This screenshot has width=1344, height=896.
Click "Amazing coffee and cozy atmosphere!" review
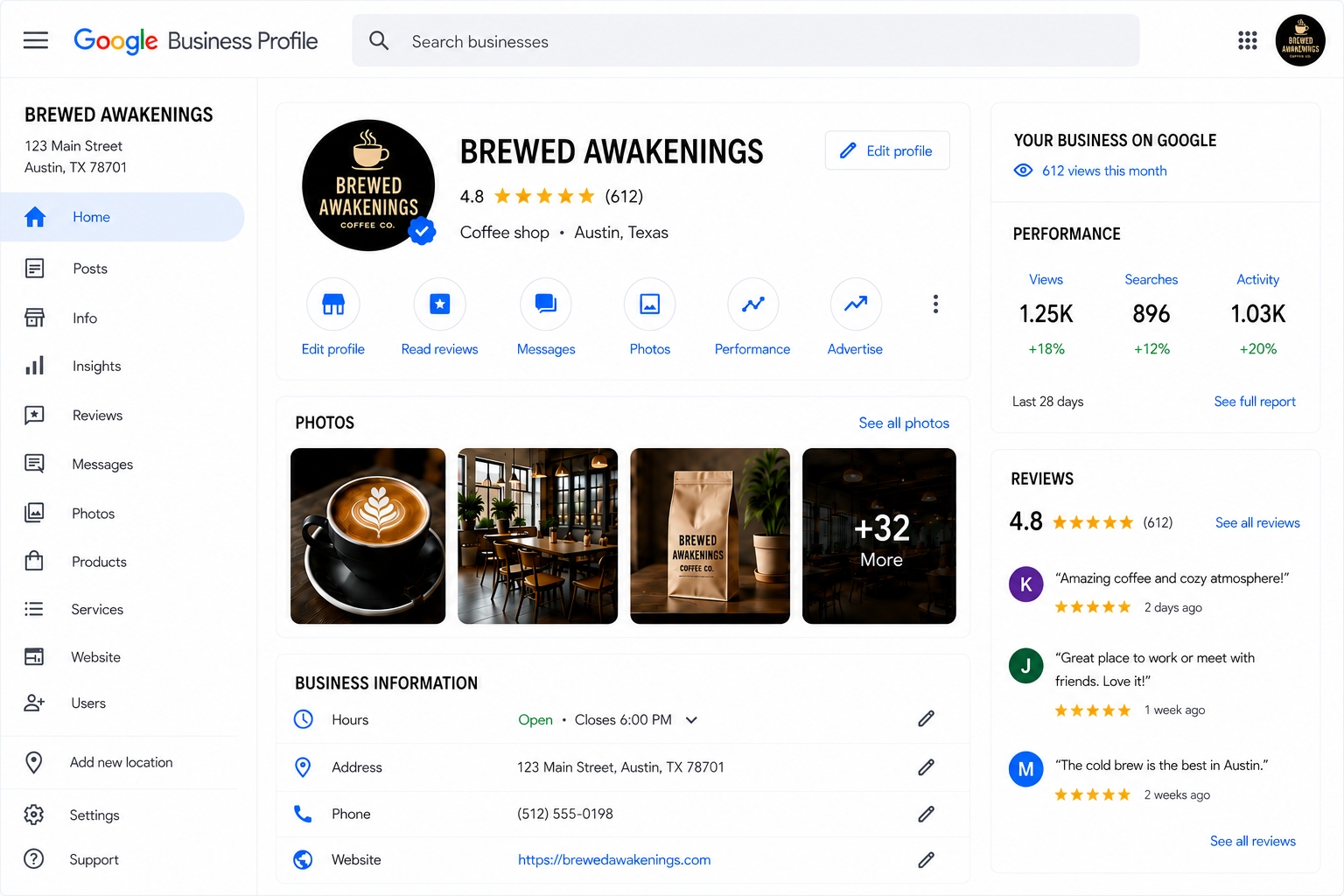[1172, 577]
